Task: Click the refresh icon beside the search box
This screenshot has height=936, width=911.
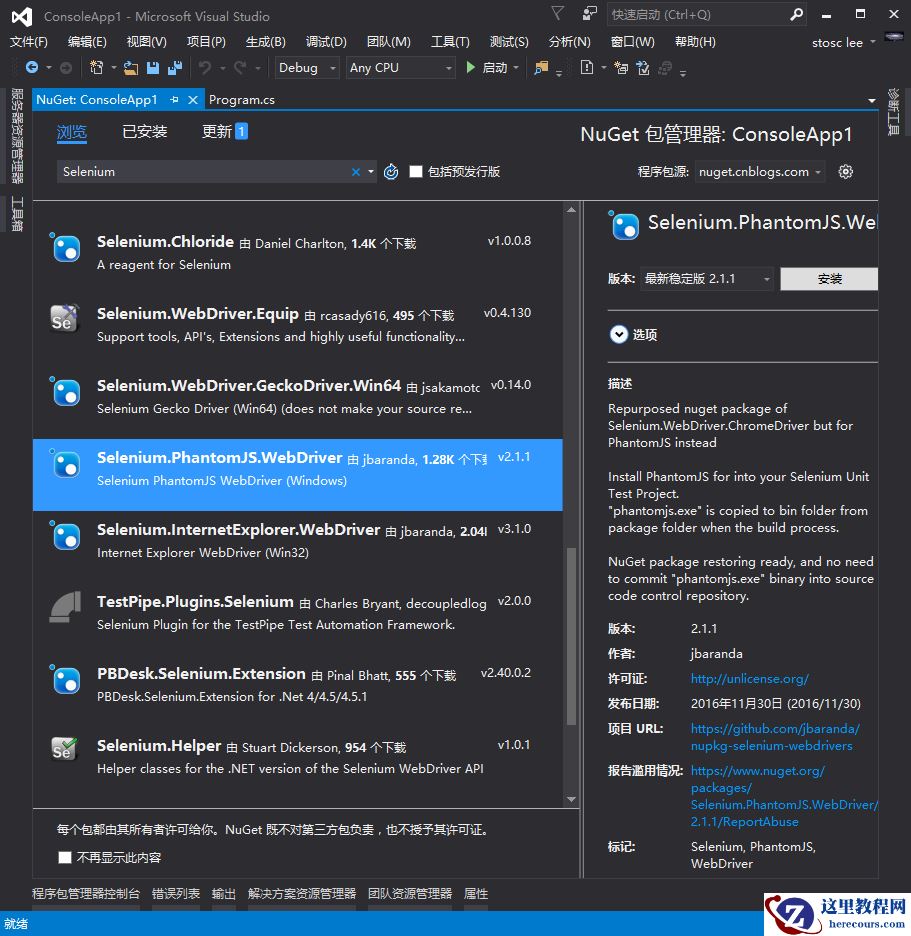Action: click(x=391, y=172)
